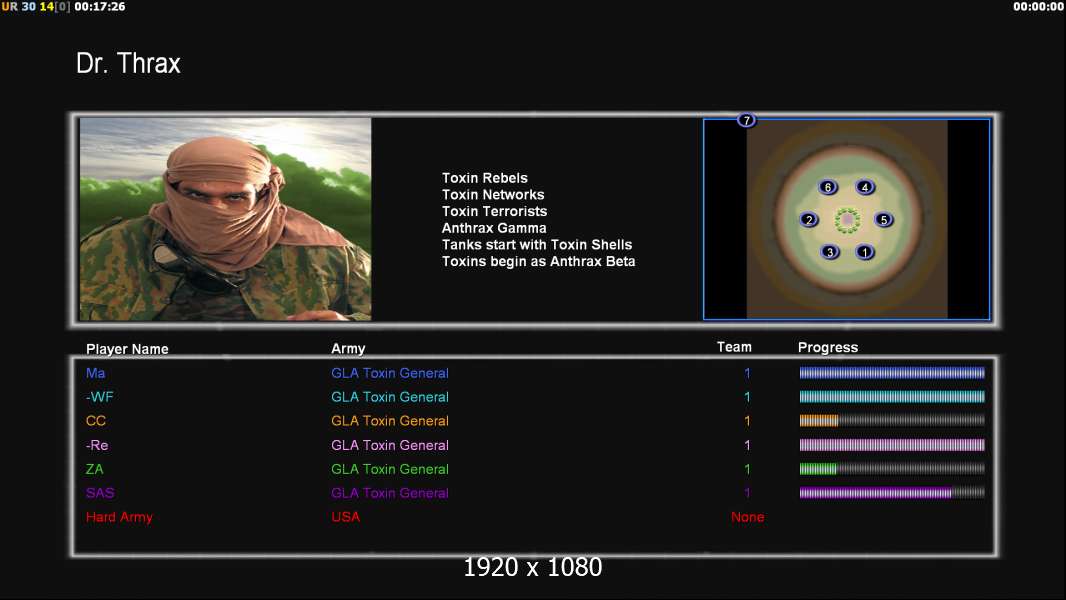The width and height of the screenshot is (1066, 600).
Task: Click player name CC
Action: pos(96,421)
